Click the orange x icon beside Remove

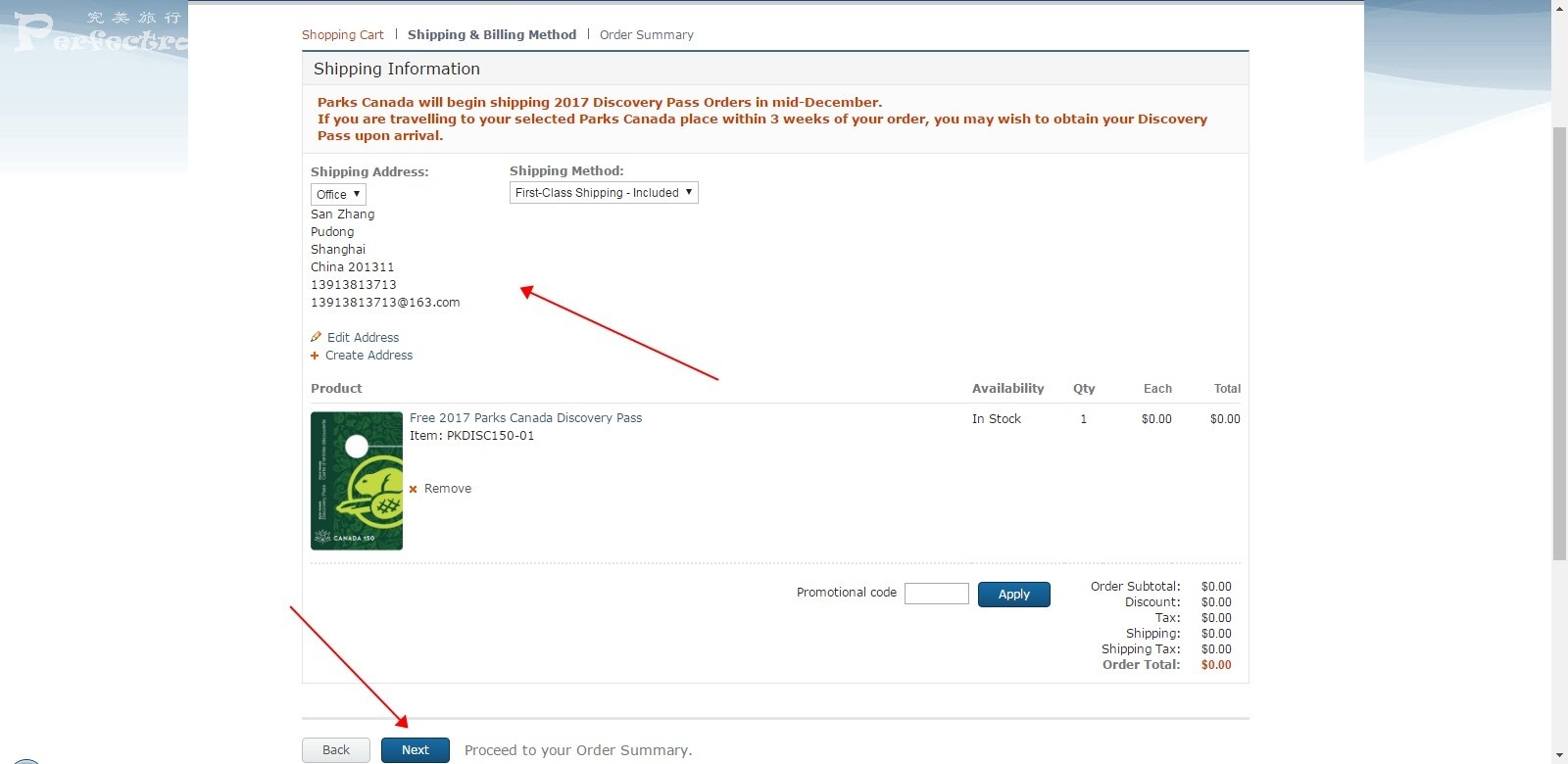(x=414, y=489)
